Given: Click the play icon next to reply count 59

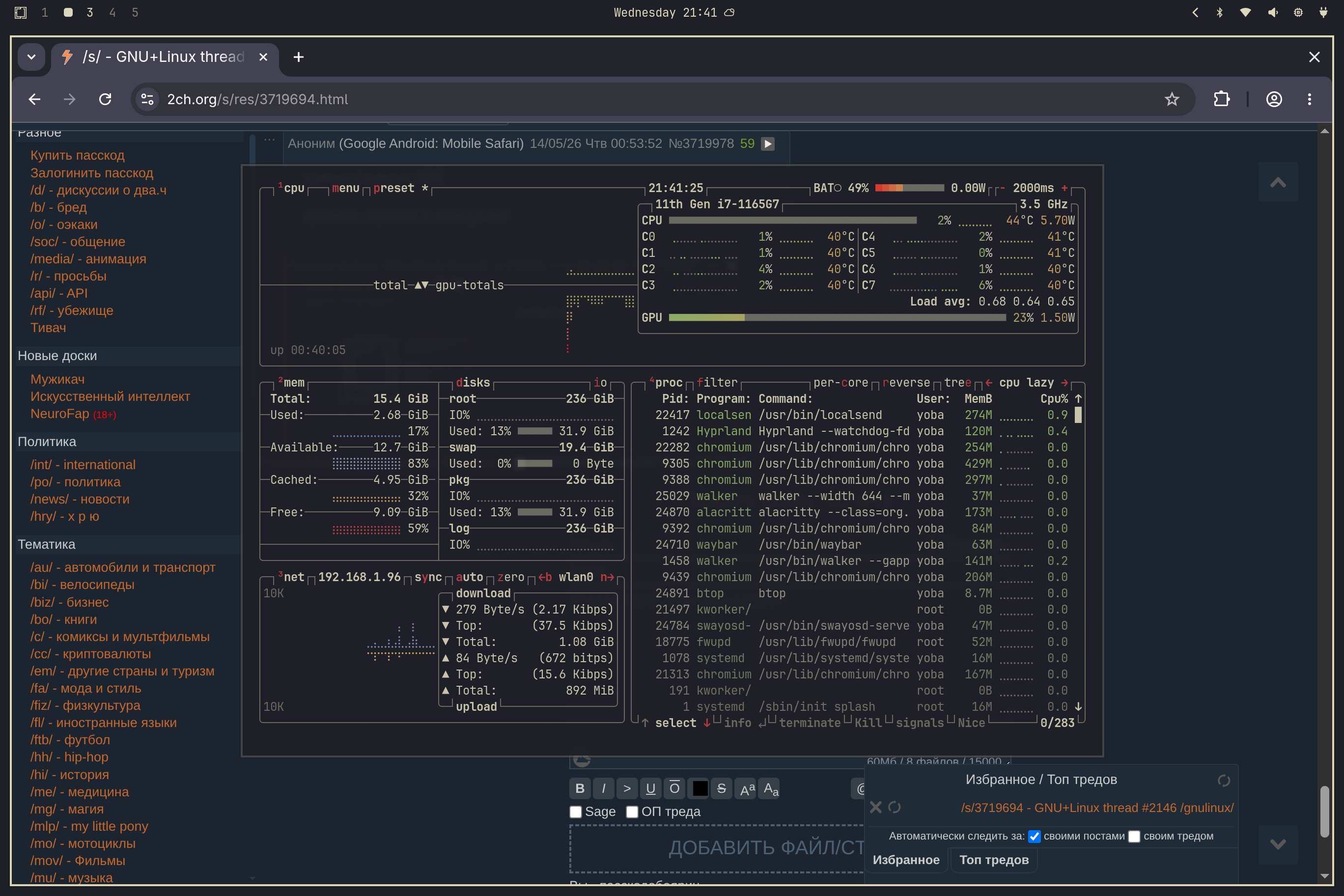Looking at the screenshot, I should (x=768, y=144).
